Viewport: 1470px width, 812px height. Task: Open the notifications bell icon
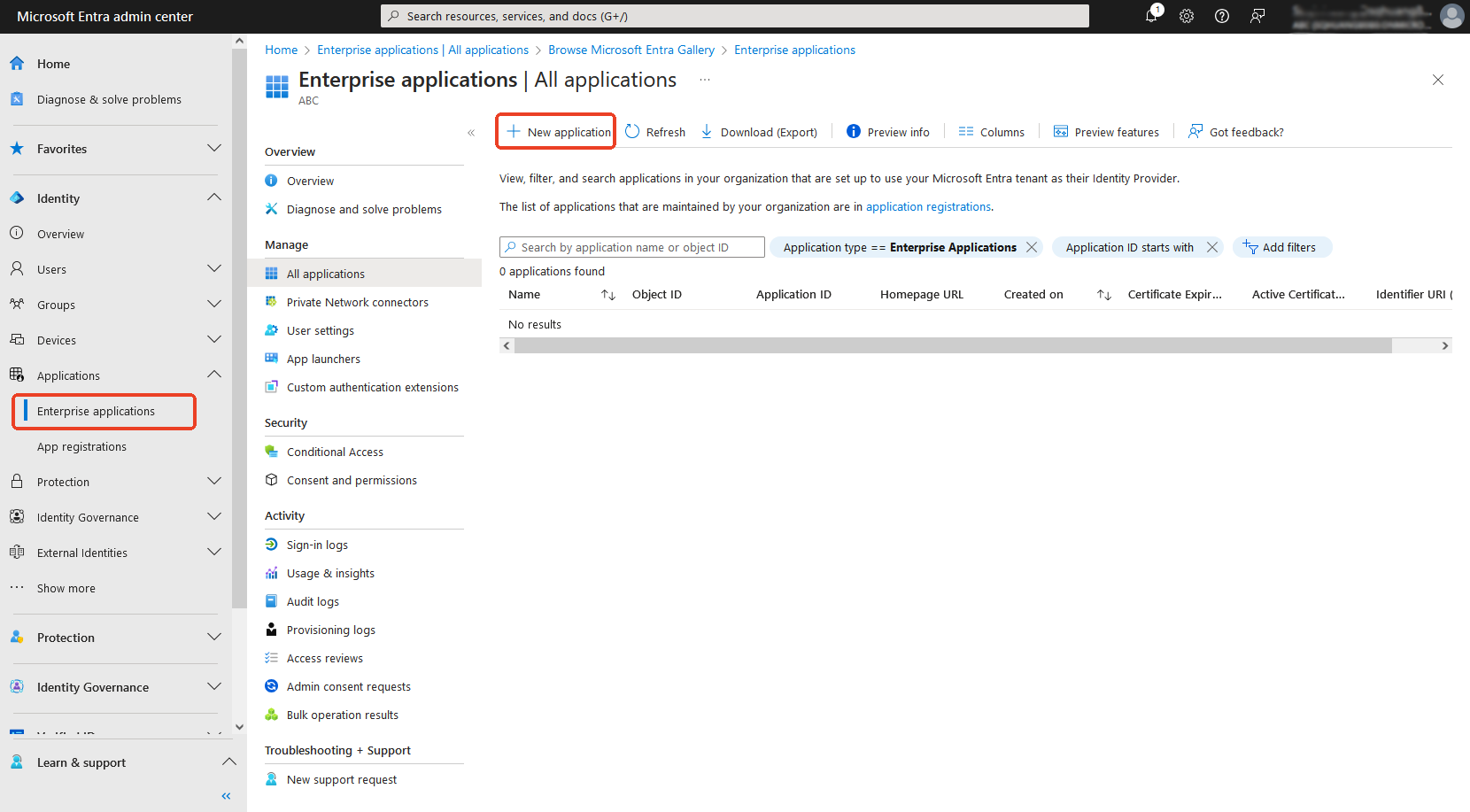1151,16
